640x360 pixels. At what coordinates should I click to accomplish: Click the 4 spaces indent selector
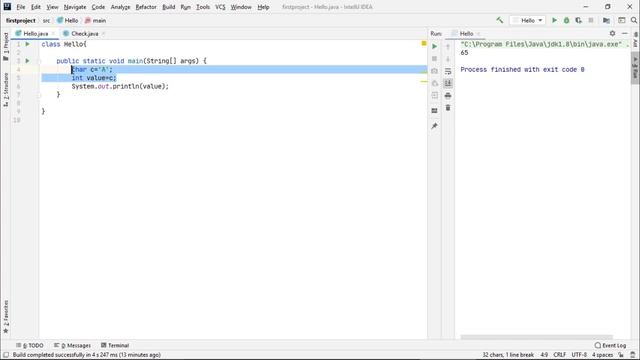pos(602,355)
